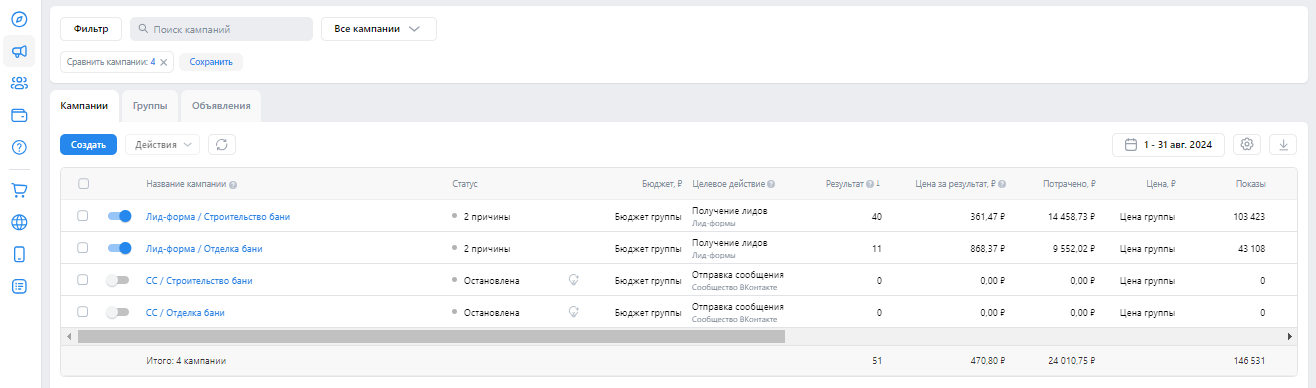Screen dimensions: 1316x388
Task: Open the Лид-форма / Отделка бани campaign link
Action: pyautogui.click(x=204, y=248)
